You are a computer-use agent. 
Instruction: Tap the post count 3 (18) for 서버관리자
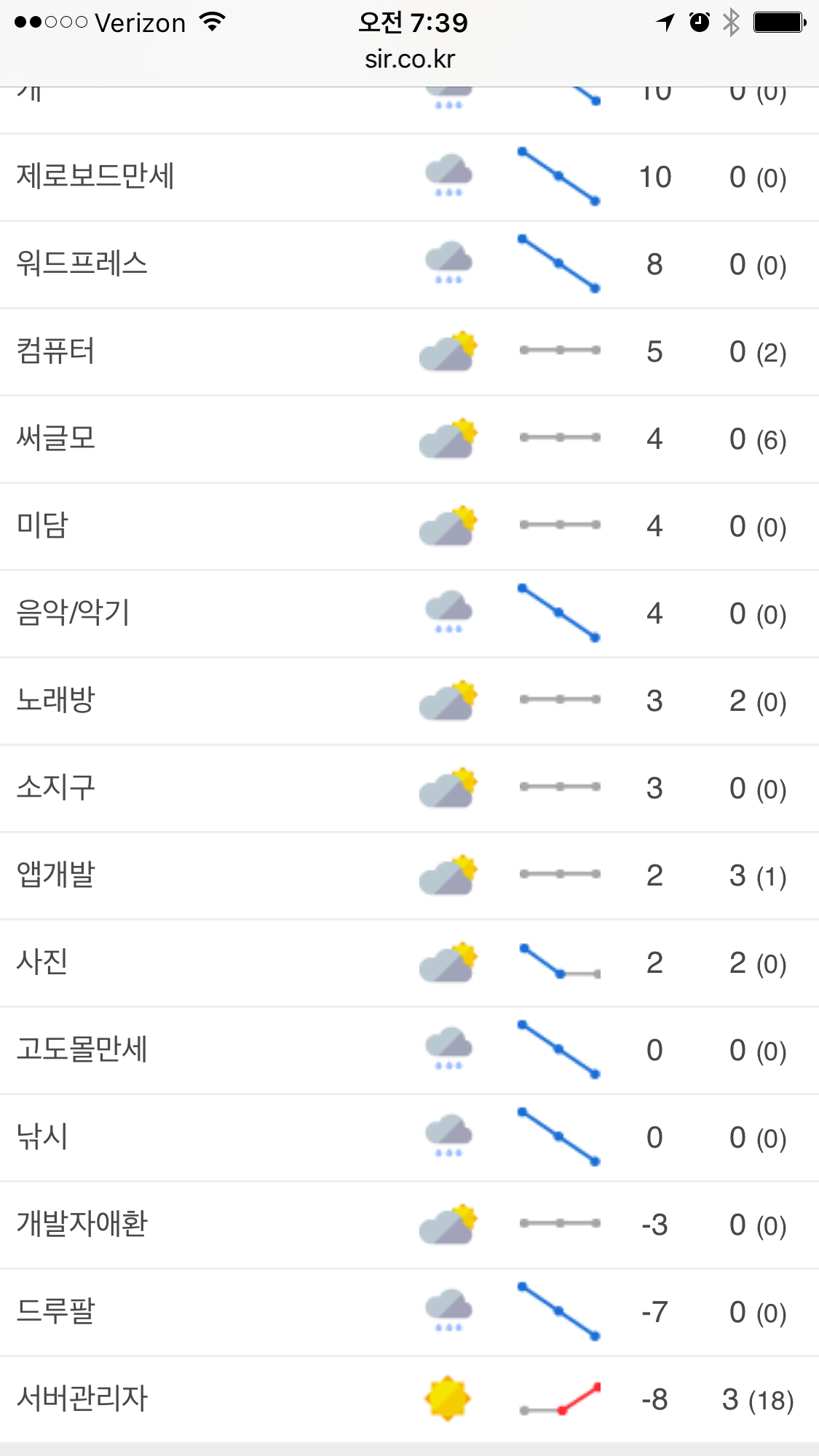[x=758, y=1399]
